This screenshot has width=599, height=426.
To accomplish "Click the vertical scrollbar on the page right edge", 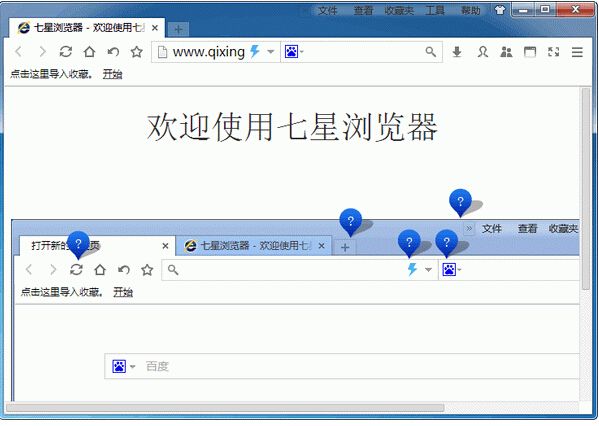I will point(585,189).
